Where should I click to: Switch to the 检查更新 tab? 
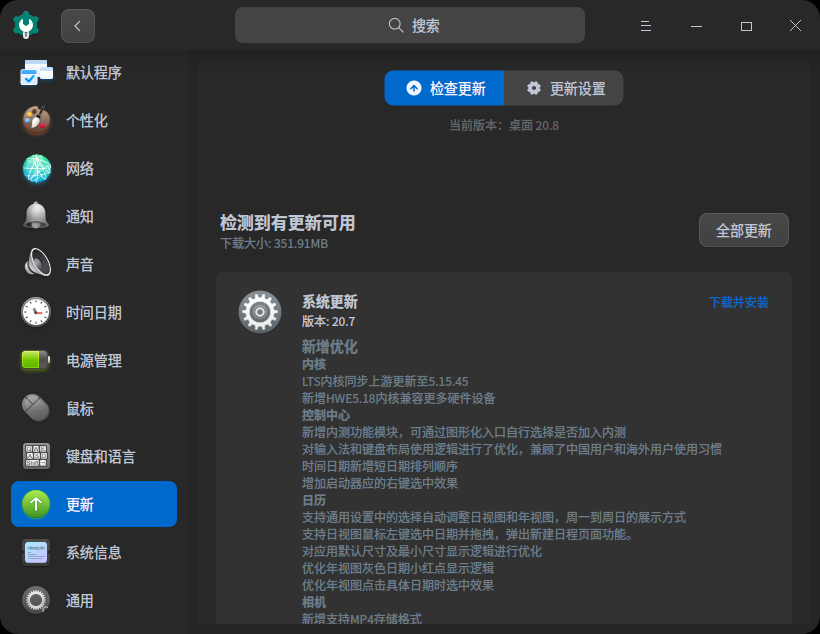(x=444, y=88)
